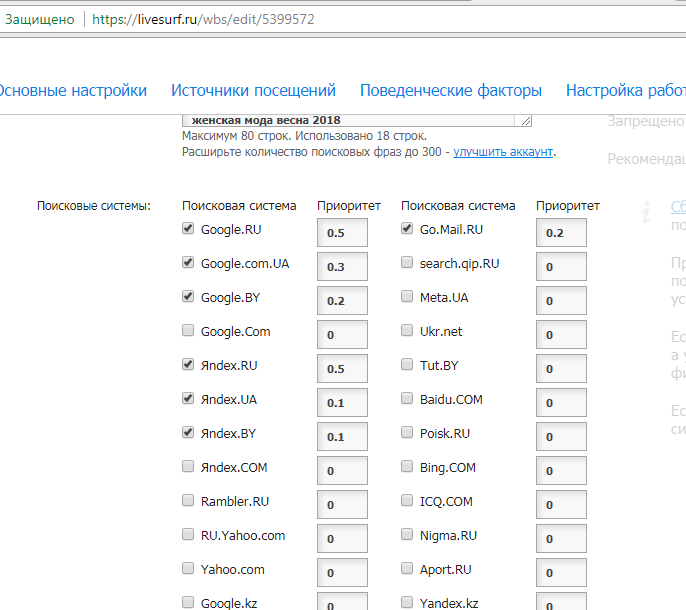The height and width of the screenshot is (610, 686).
Task: Enable the Google.Com search system
Action: (189, 331)
